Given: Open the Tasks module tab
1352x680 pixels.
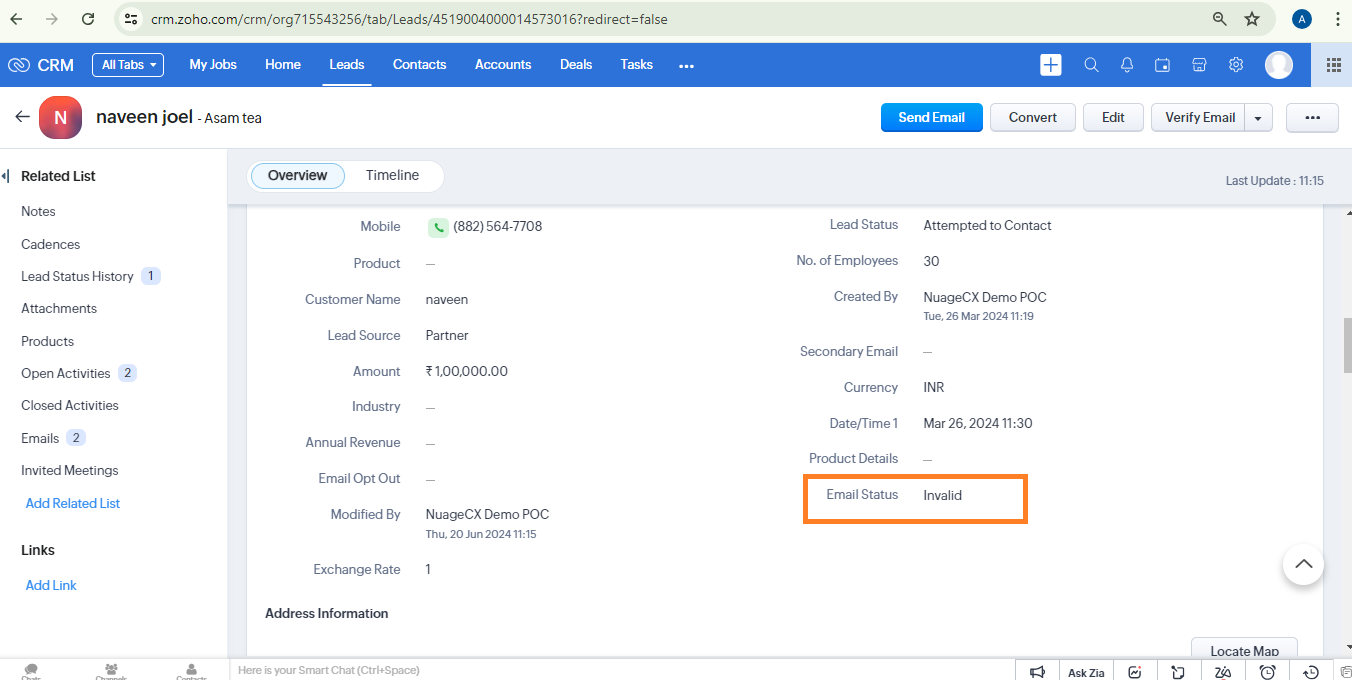Looking at the screenshot, I should (636, 65).
